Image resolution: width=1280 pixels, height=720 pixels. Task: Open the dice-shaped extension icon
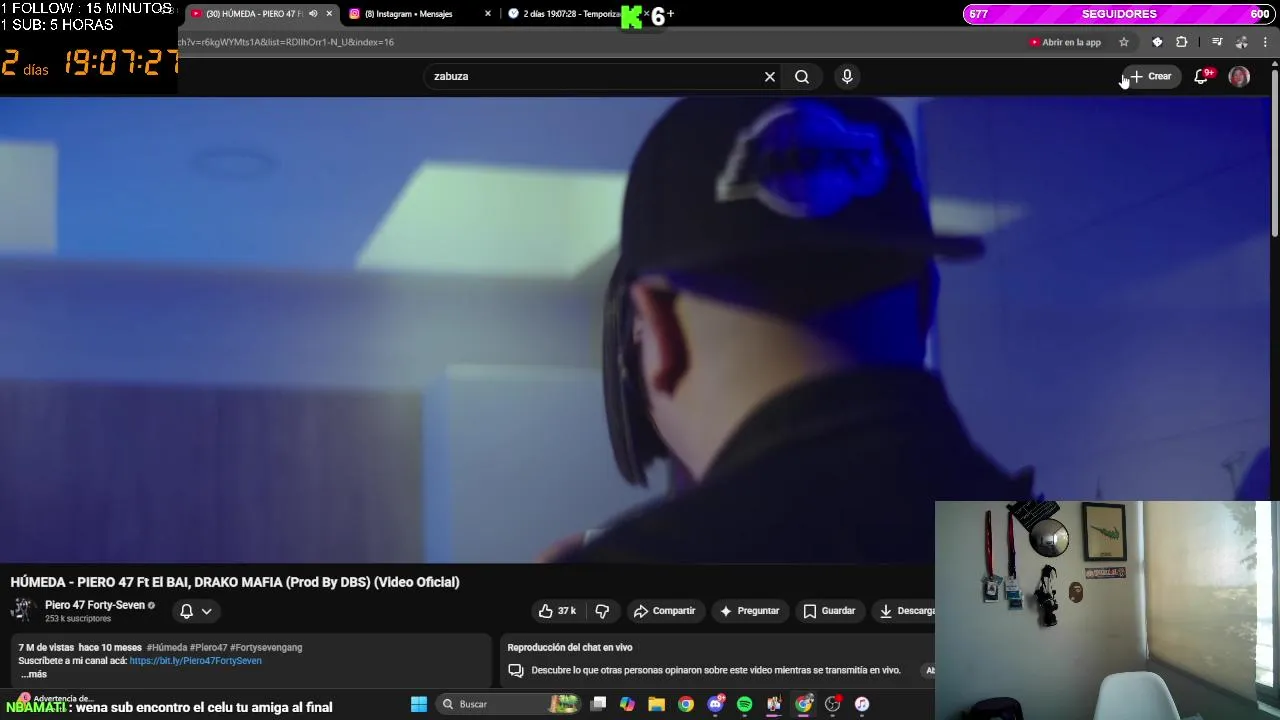[x=1157, y=42]
